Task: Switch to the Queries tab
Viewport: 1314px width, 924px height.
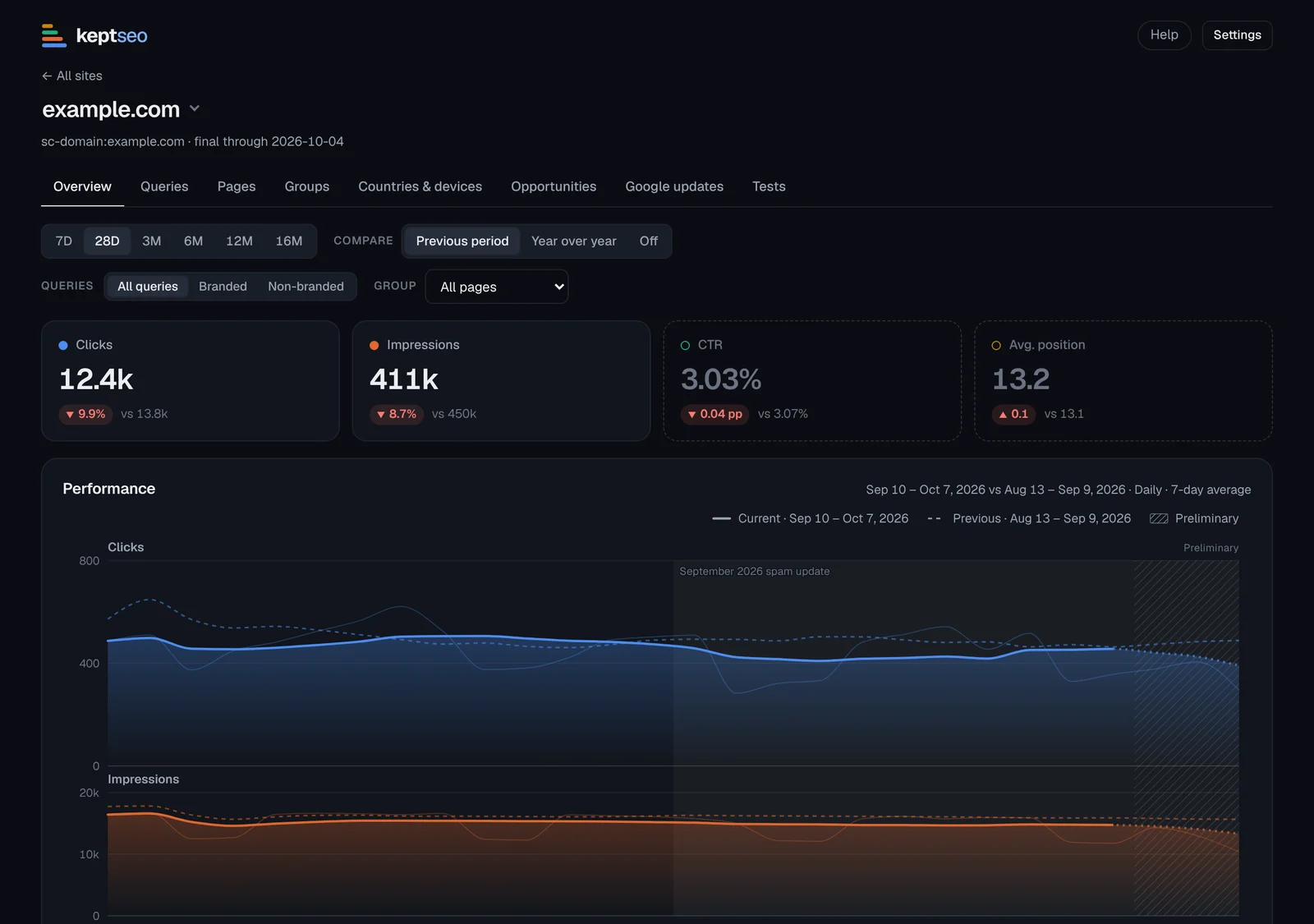Action: click(x=164, y=186)
